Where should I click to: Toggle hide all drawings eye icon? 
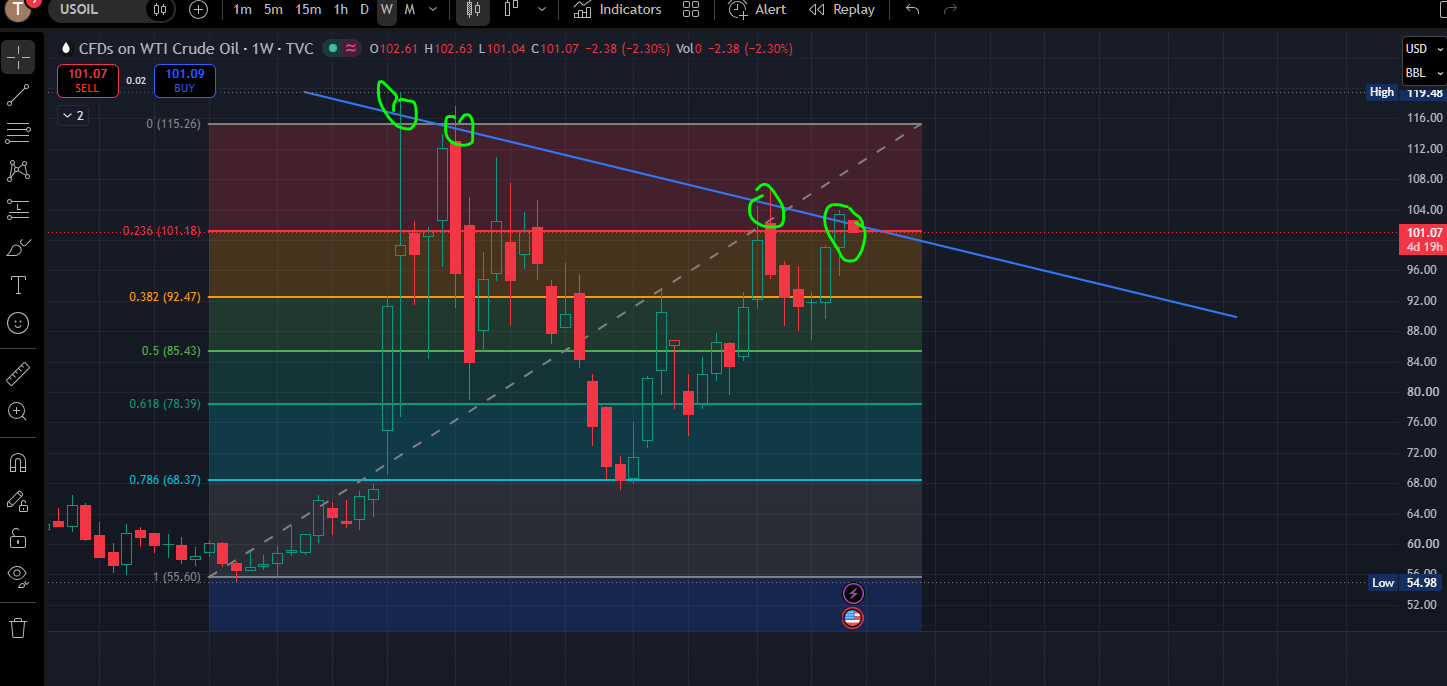[x=18, y=575]
